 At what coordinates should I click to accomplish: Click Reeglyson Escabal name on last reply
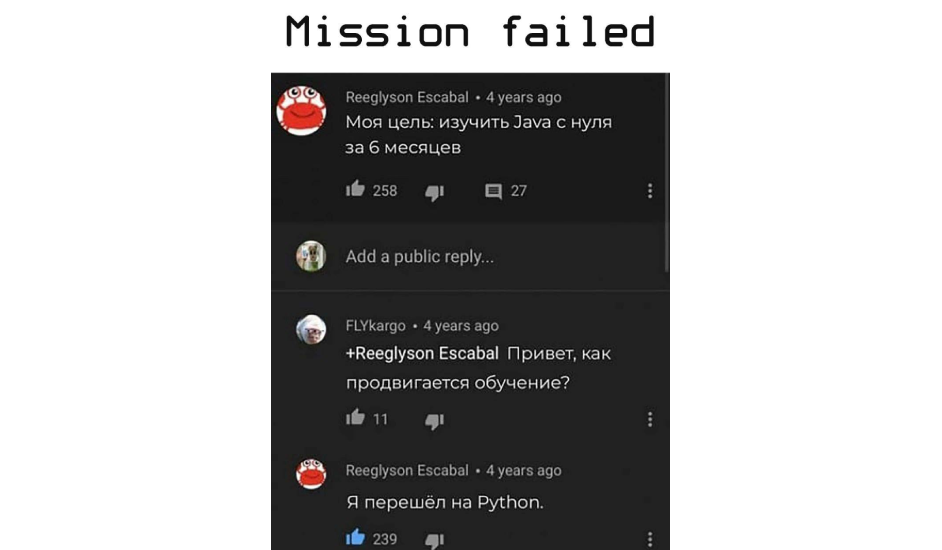point(407,471)
